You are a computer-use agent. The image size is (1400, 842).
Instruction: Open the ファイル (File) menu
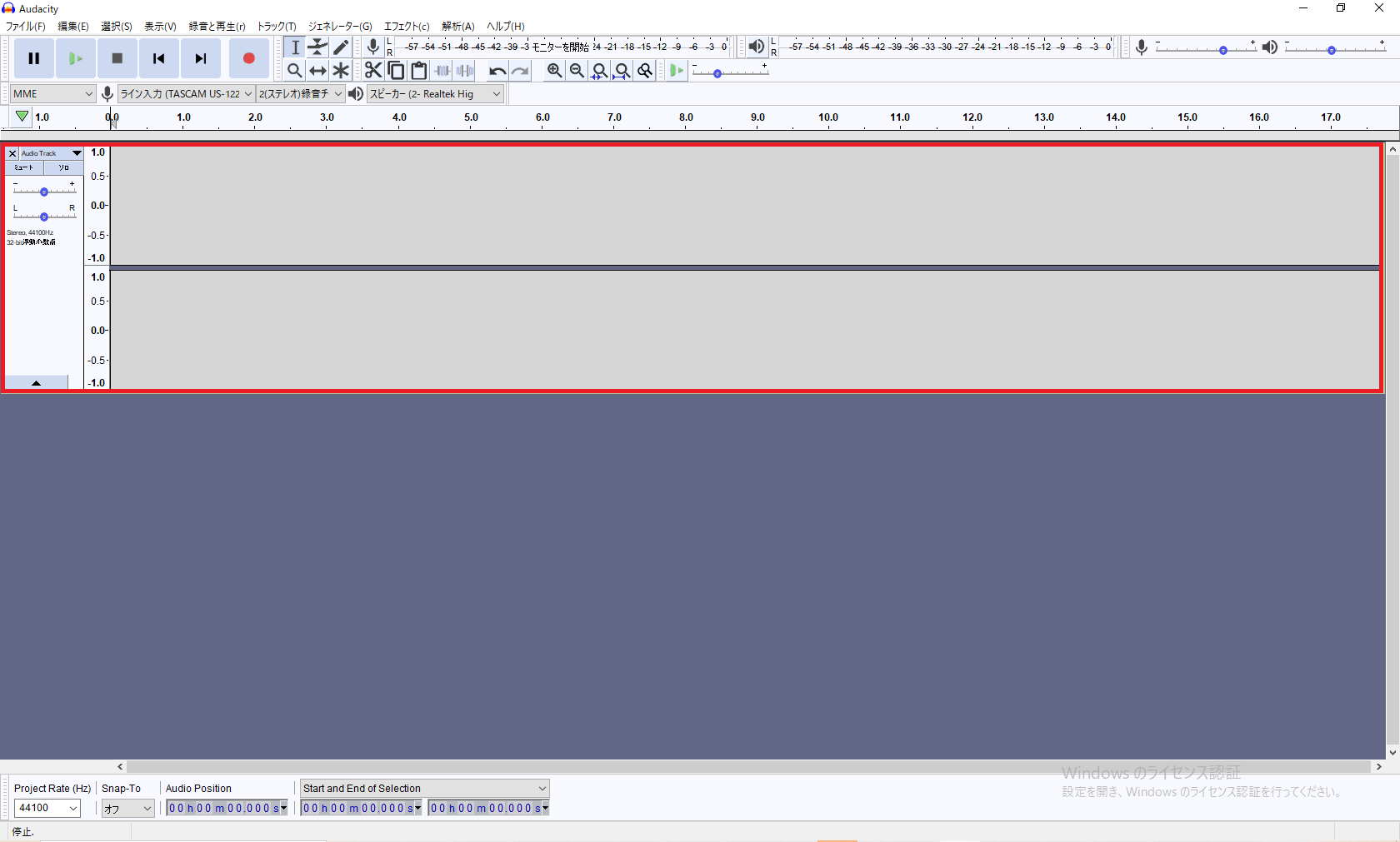25,27
